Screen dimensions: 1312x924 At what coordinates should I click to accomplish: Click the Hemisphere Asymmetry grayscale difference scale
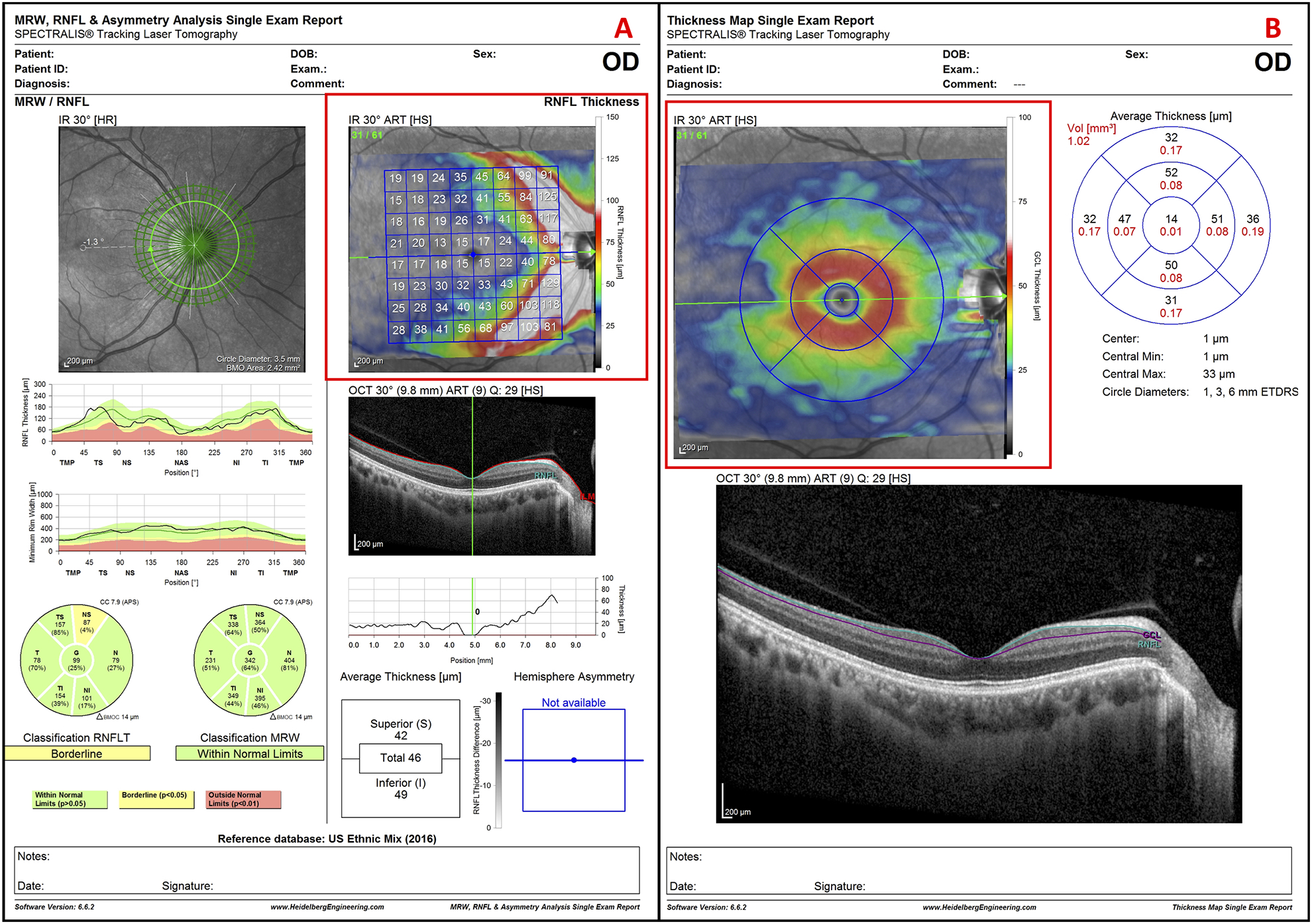(498, 760)
